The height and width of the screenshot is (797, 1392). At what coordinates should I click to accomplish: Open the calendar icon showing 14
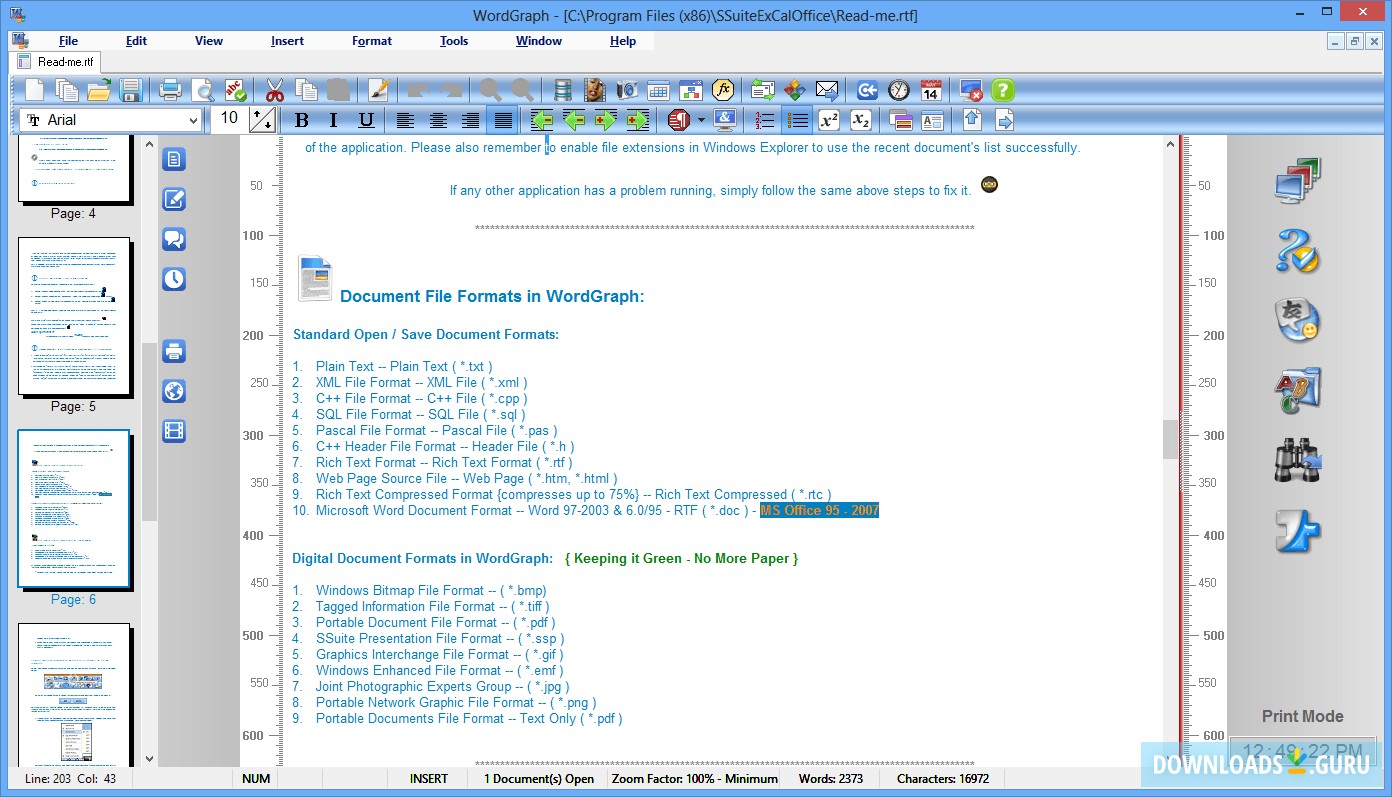point(931,89)
